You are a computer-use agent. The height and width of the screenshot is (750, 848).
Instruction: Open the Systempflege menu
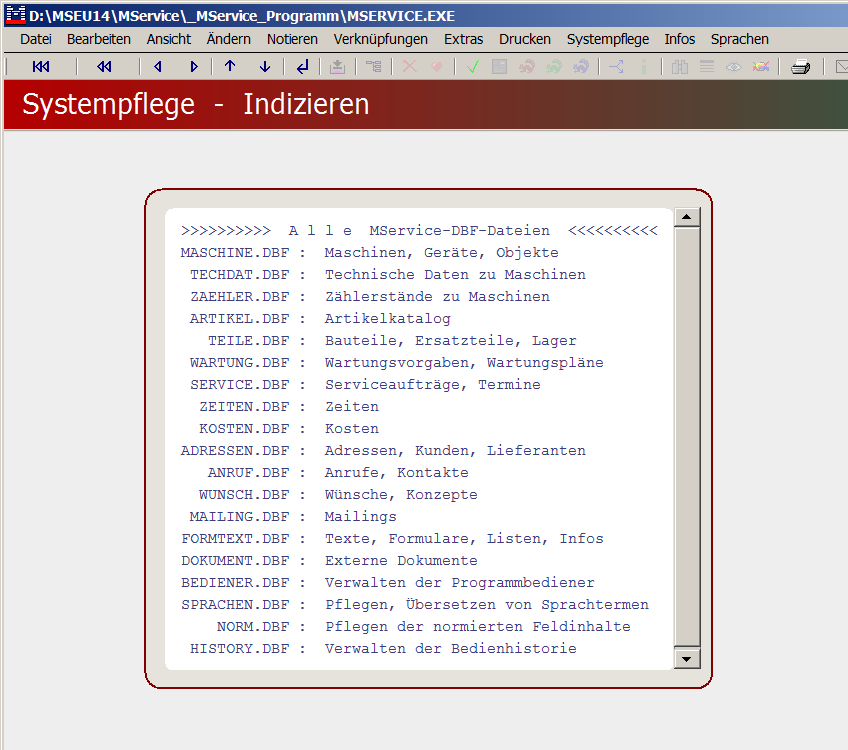tap(607, 39)
